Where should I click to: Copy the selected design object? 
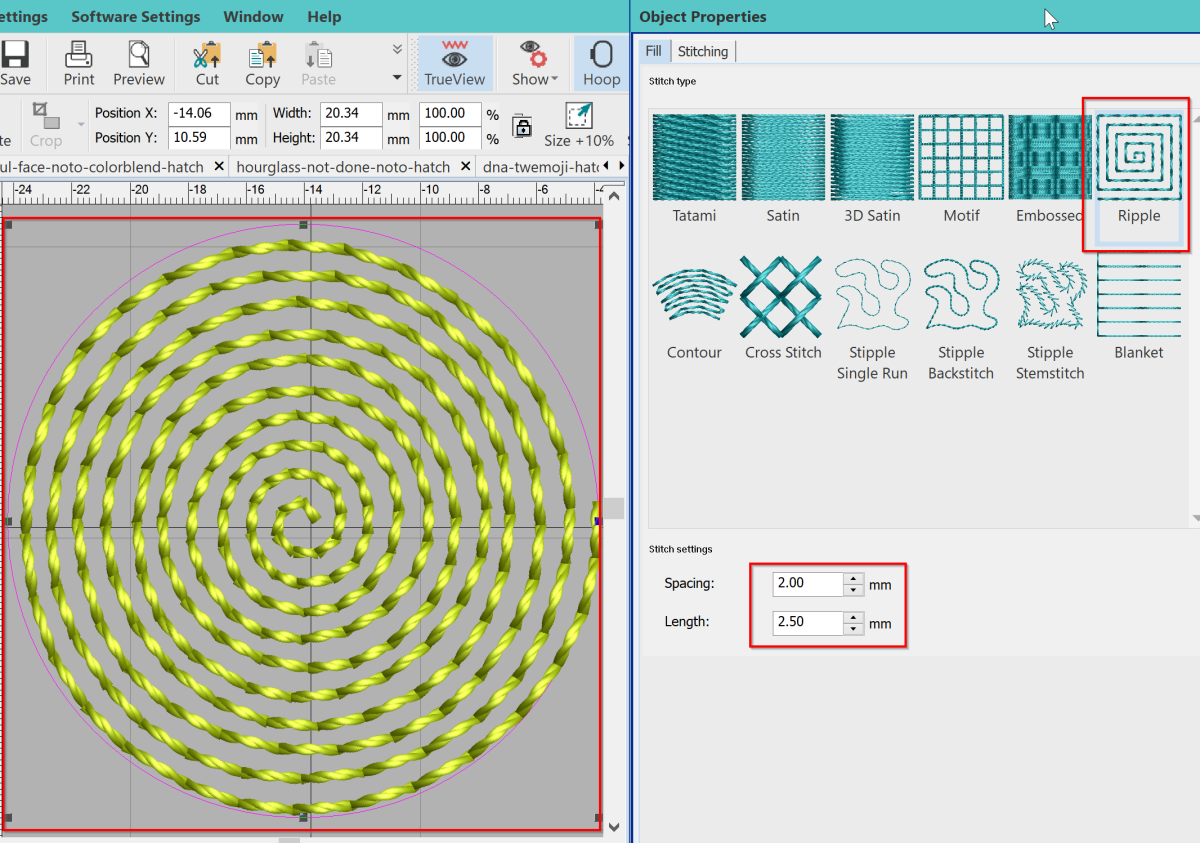click(x=262, y=63)
